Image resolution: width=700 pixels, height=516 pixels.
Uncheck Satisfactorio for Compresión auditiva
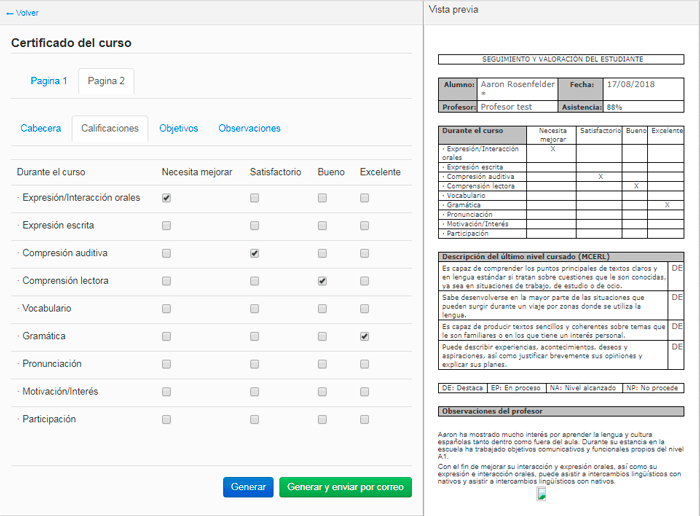coord(255,254)
